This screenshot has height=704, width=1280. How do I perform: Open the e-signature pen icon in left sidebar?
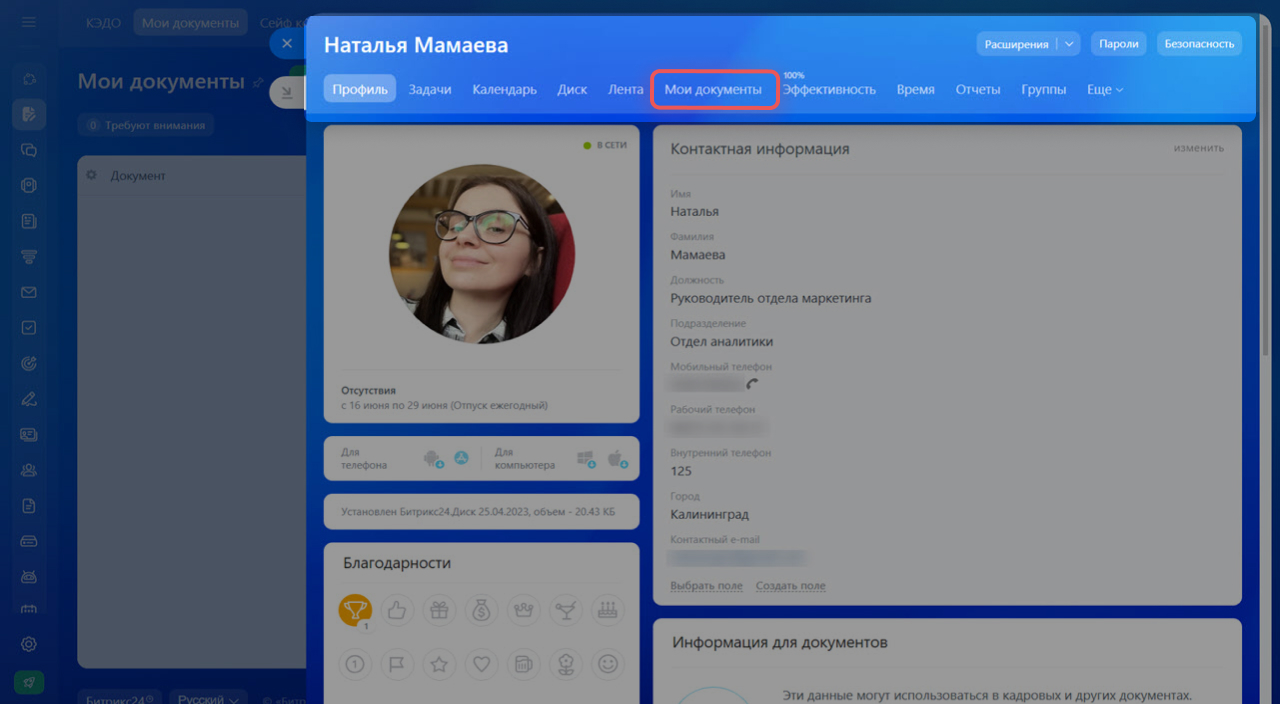pyautogui.click(x=29, y=399)
